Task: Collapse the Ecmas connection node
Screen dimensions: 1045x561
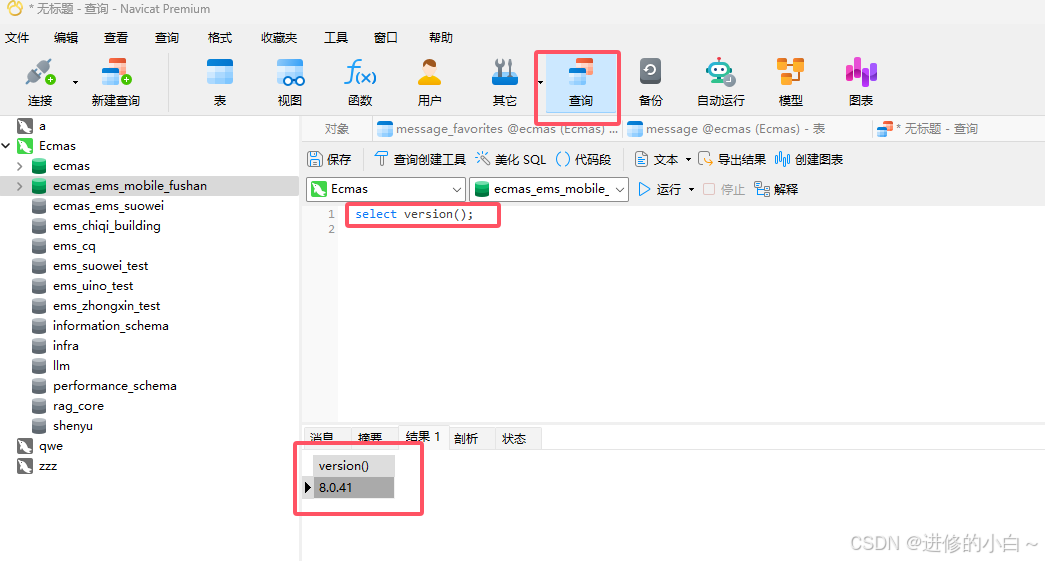Action: 6,146
